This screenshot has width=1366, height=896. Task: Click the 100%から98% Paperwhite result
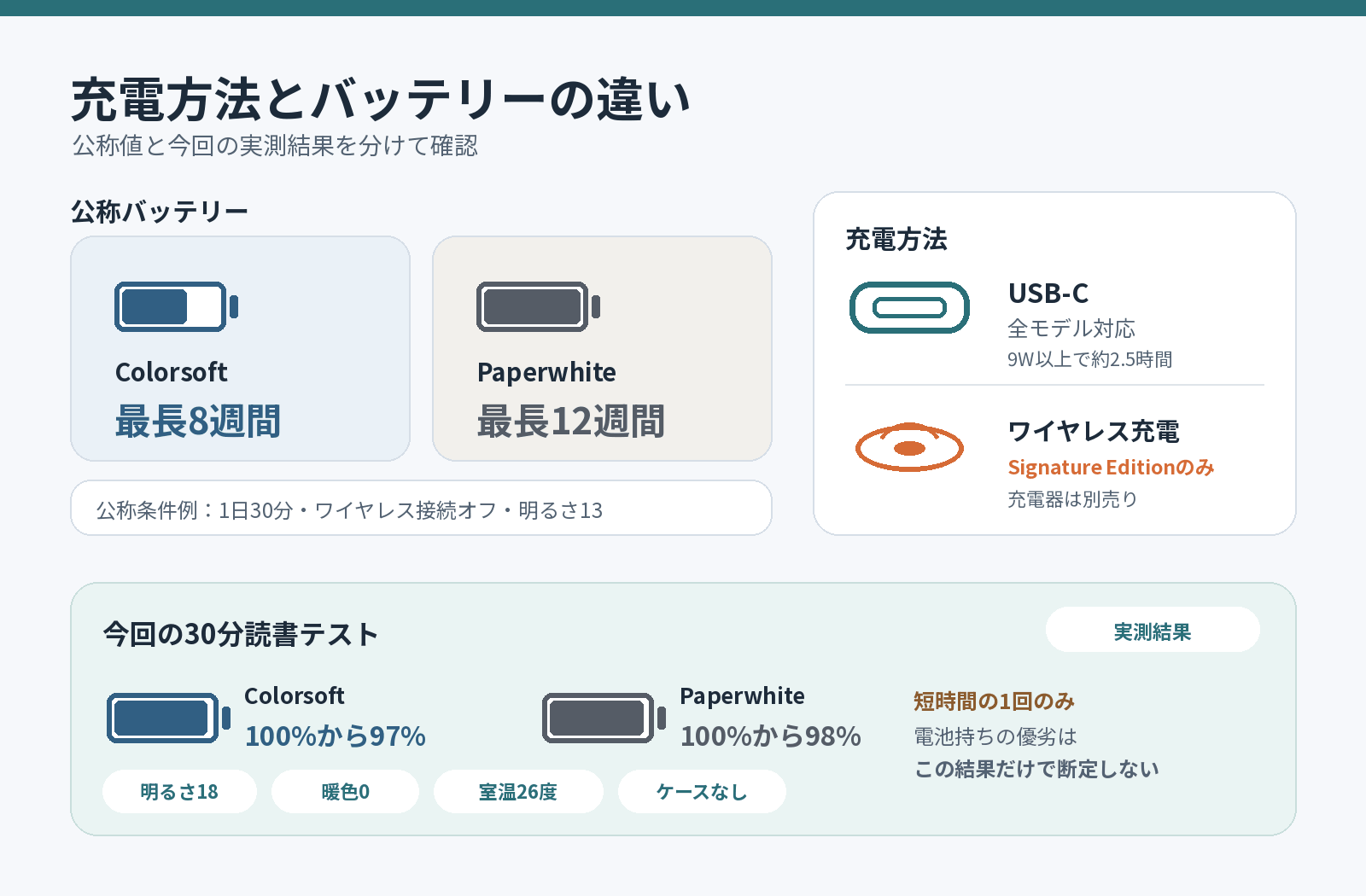point(771,736)
